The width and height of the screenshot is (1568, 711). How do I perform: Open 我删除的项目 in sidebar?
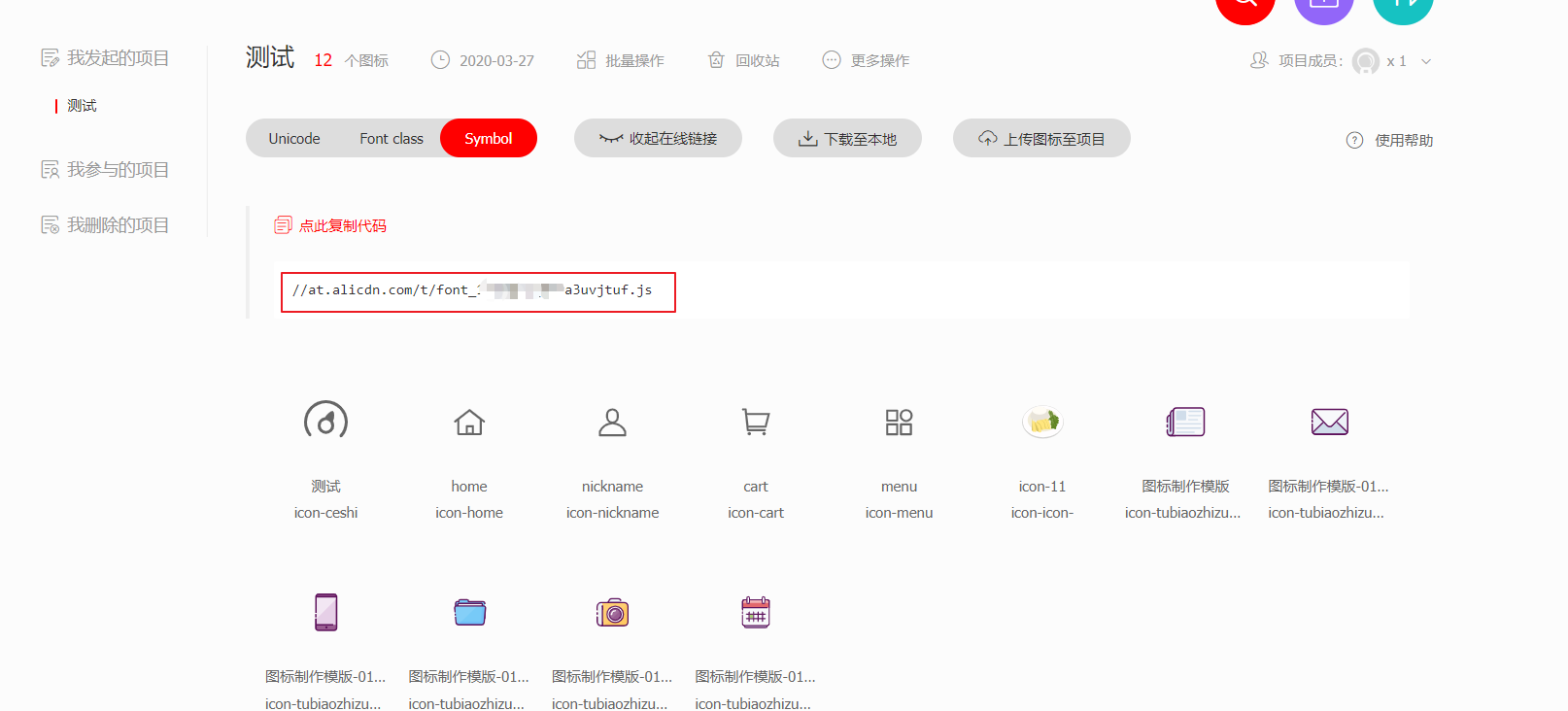[105, 225]
